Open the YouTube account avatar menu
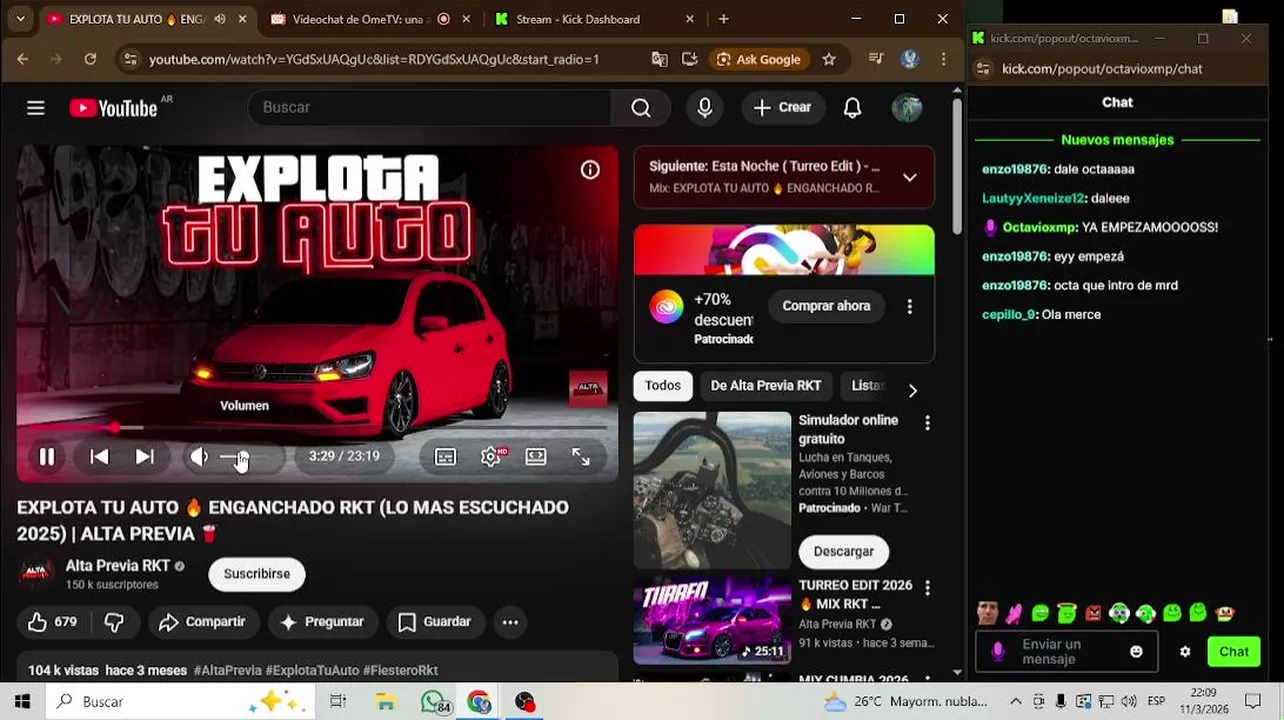 click(x=907, y=108)
